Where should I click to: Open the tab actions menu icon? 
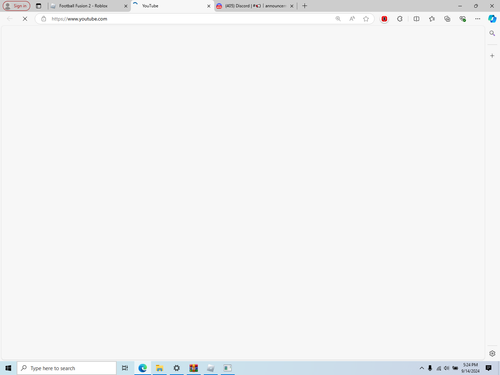coord(39,6)
